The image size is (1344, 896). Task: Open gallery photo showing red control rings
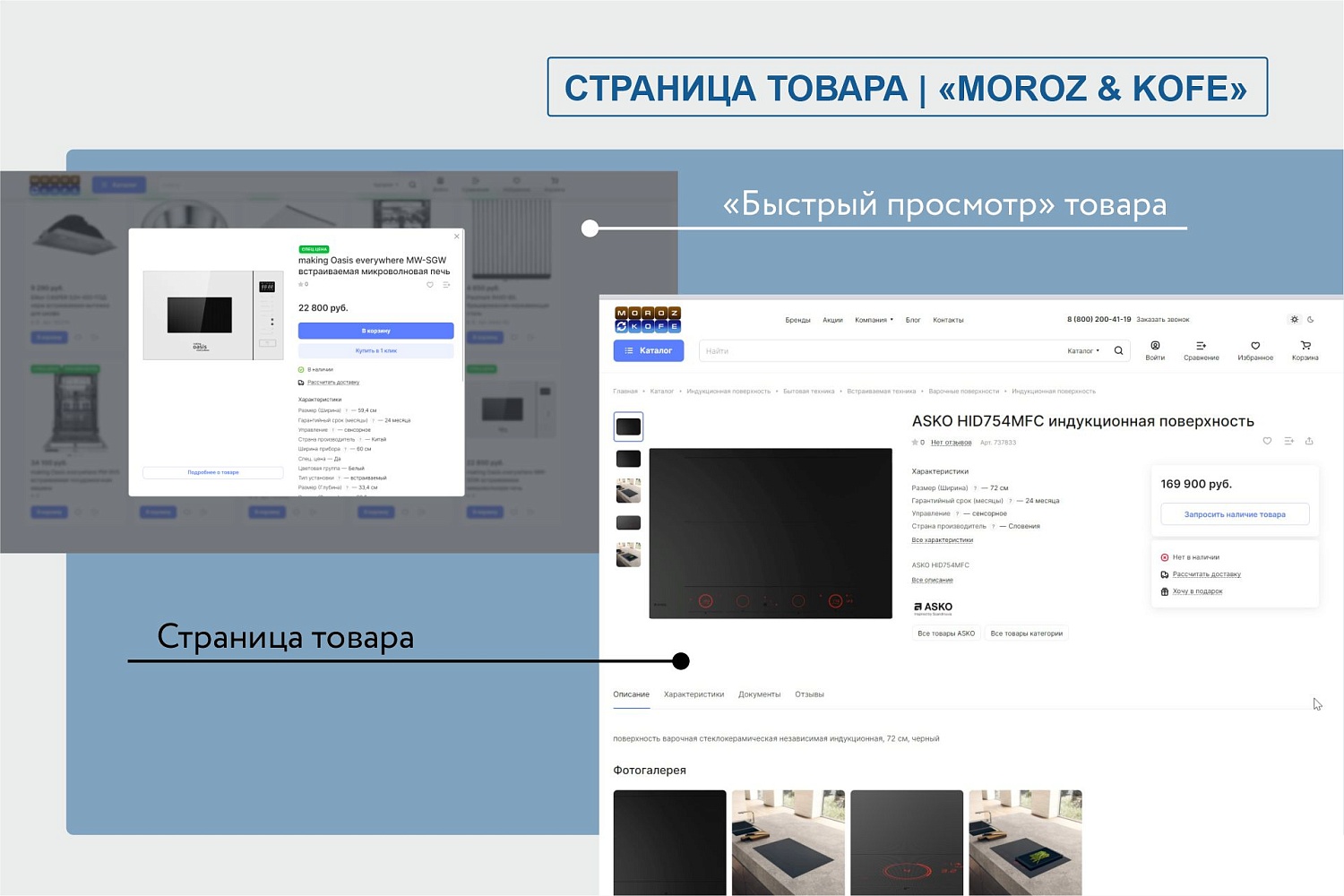tap(907, 842)
